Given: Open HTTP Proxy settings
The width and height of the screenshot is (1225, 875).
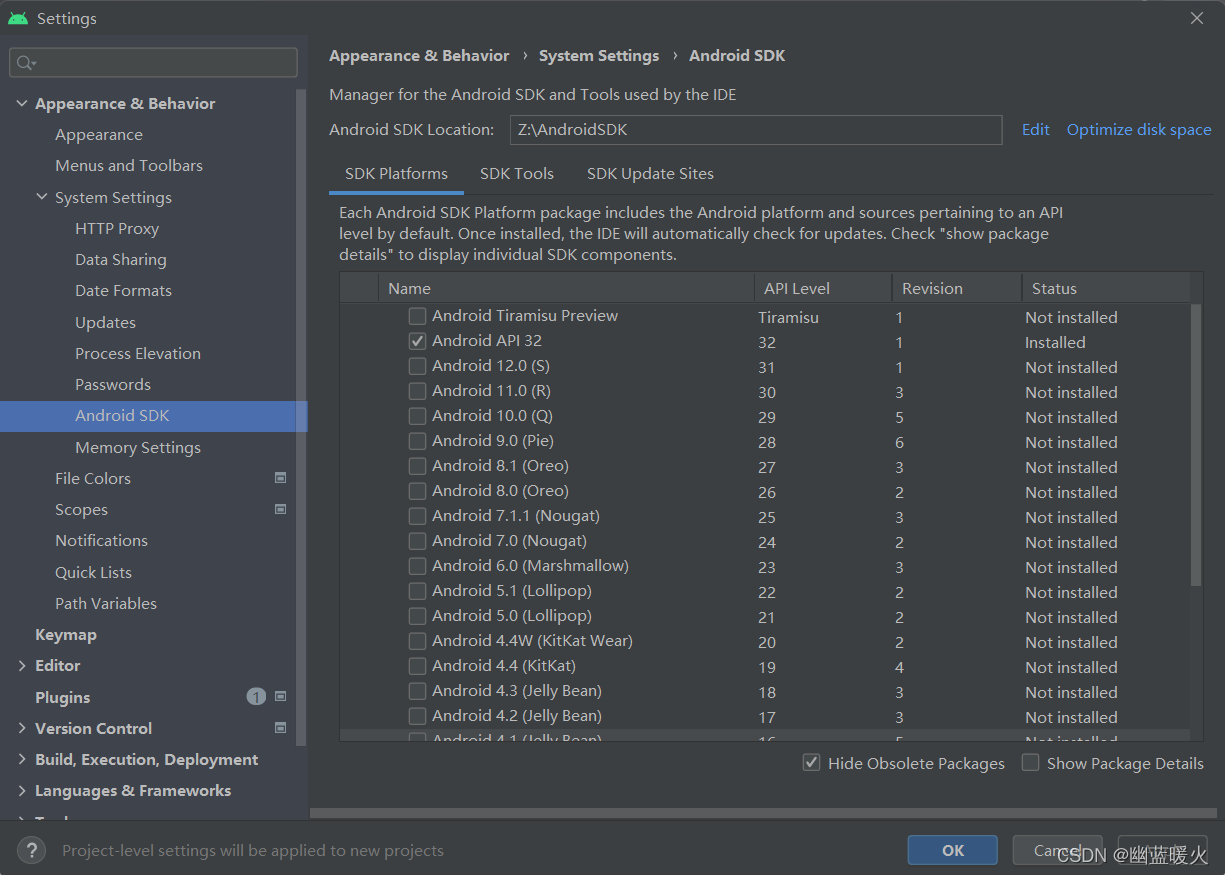Looking at the screenshot, I should click(117, 228).
